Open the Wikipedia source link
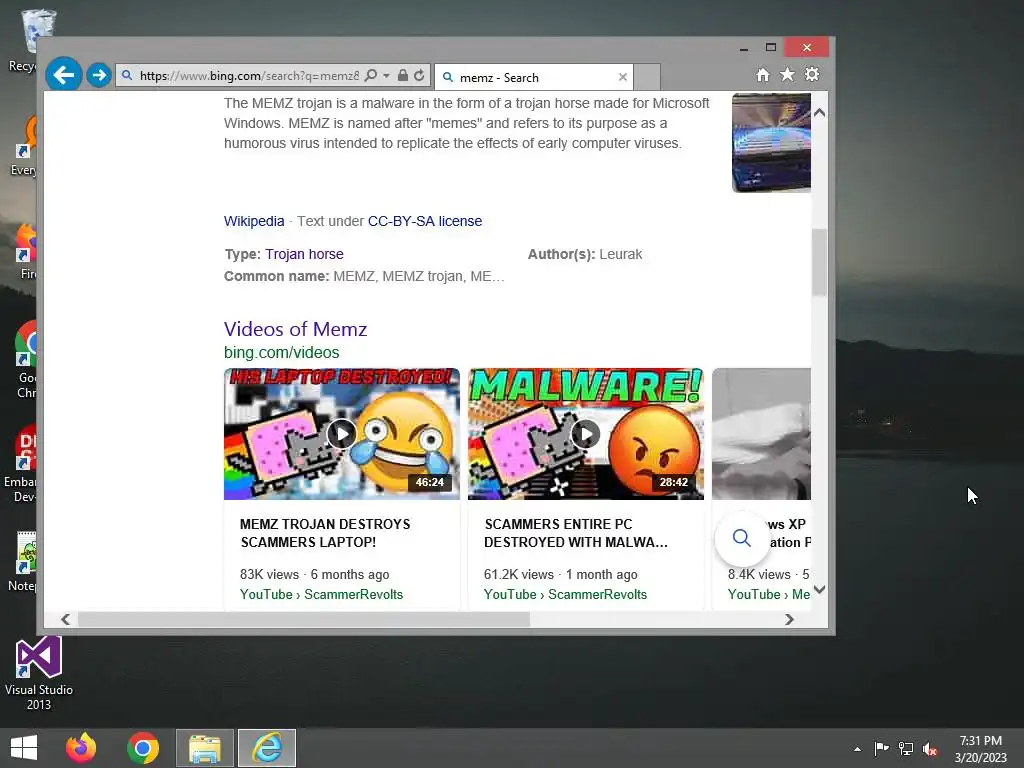The image size is (1024, 768). click(x=254, y=221)
